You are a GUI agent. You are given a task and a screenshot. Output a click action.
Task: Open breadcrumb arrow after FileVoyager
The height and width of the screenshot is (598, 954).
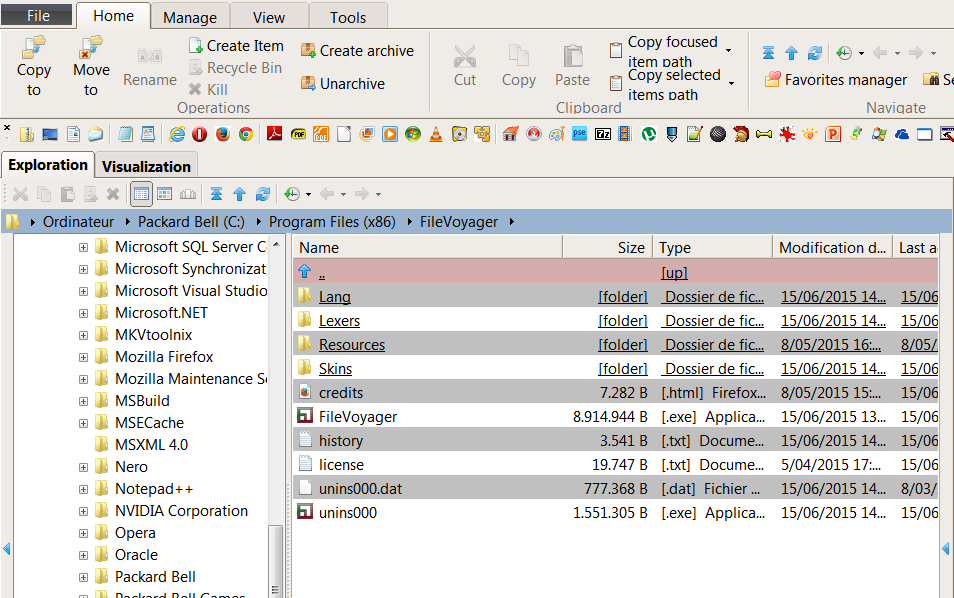pyautogui.click(x=512, y=222)
